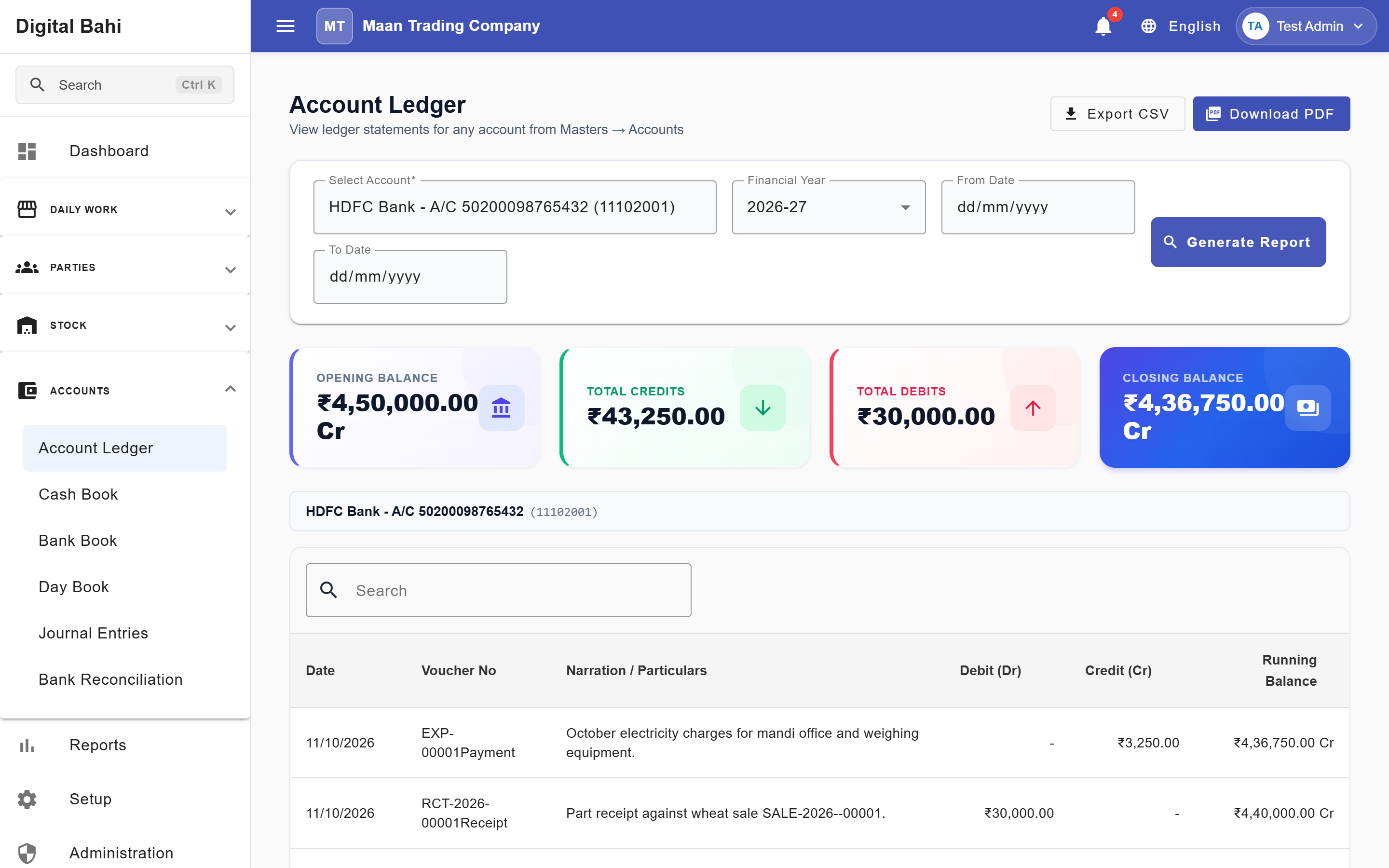This screenshot has width=1389, height=868.
Task: Click the Stock warehouse icon
Action: point(27,325)
